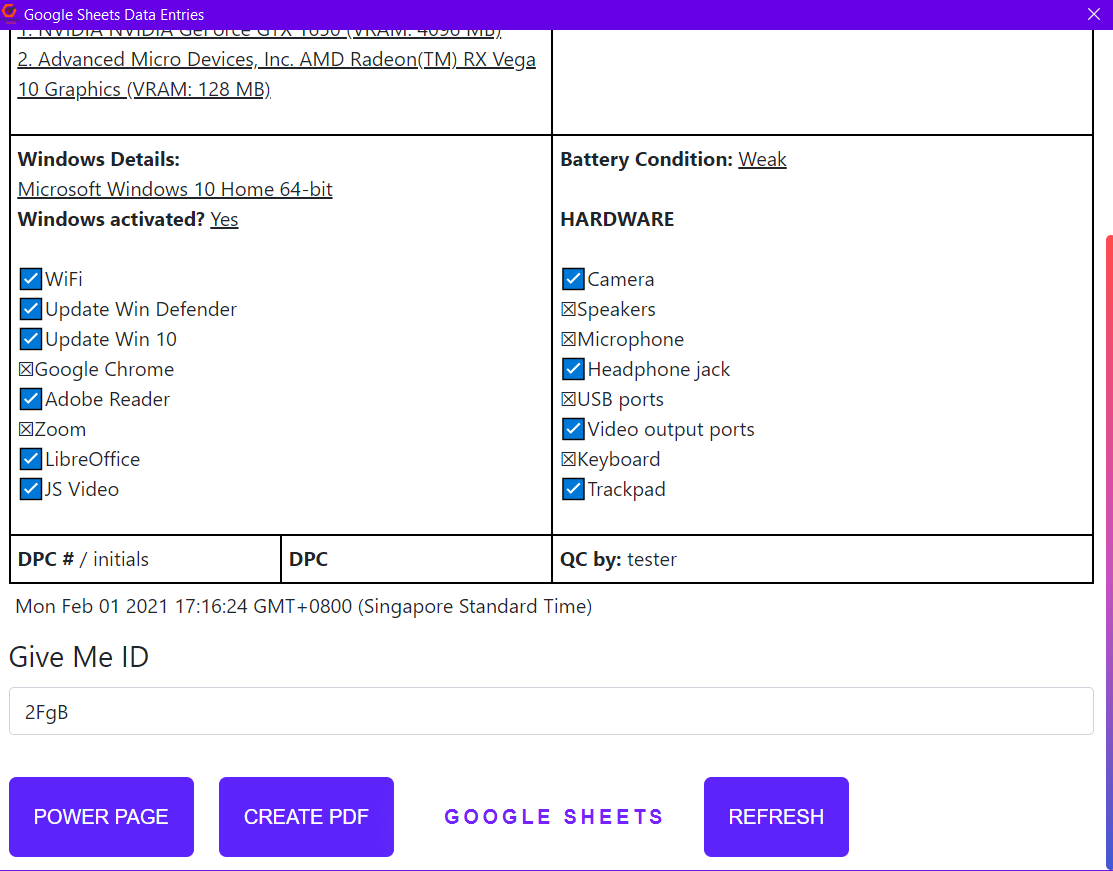Click the Microsoft Windows 10 Home 64-bit text

click(x=175, y=189)
